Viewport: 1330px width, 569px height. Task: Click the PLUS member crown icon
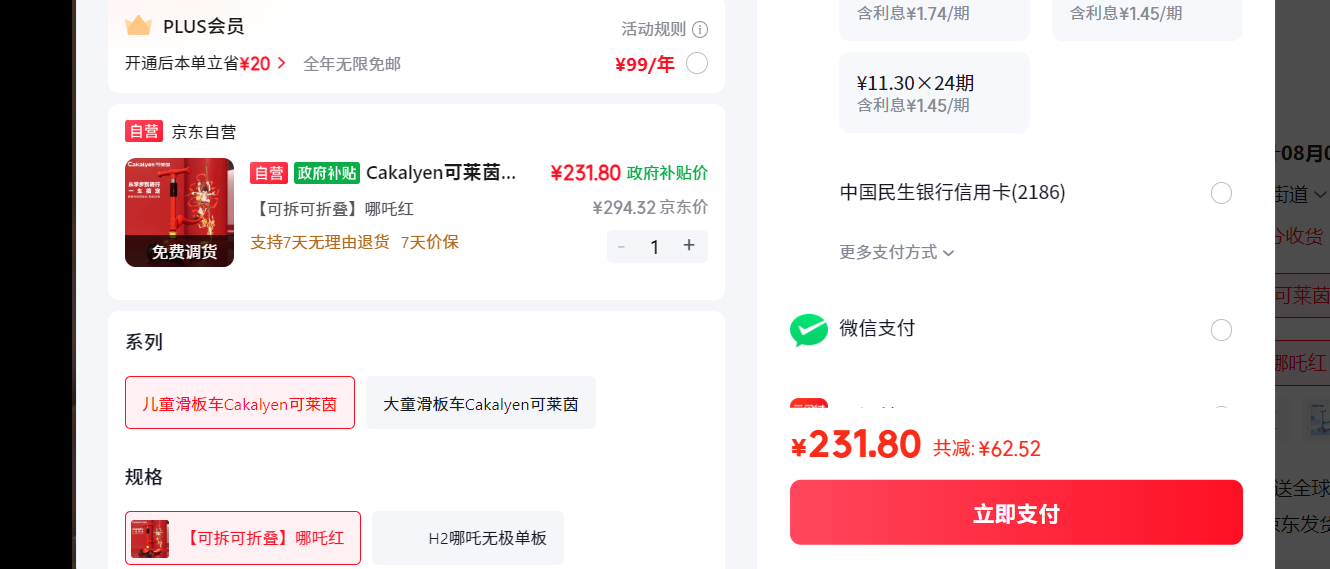pyautogui.click(x=138, y=26)
